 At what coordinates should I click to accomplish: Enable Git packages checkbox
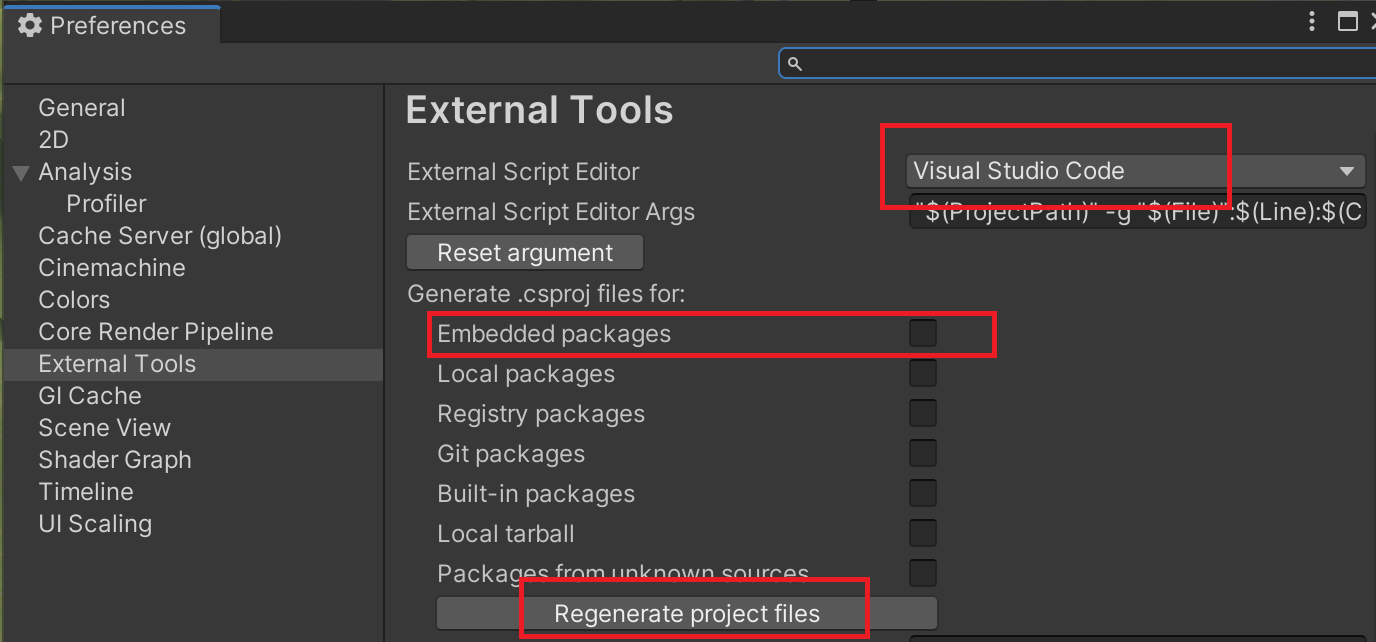[x=923, y=453]
